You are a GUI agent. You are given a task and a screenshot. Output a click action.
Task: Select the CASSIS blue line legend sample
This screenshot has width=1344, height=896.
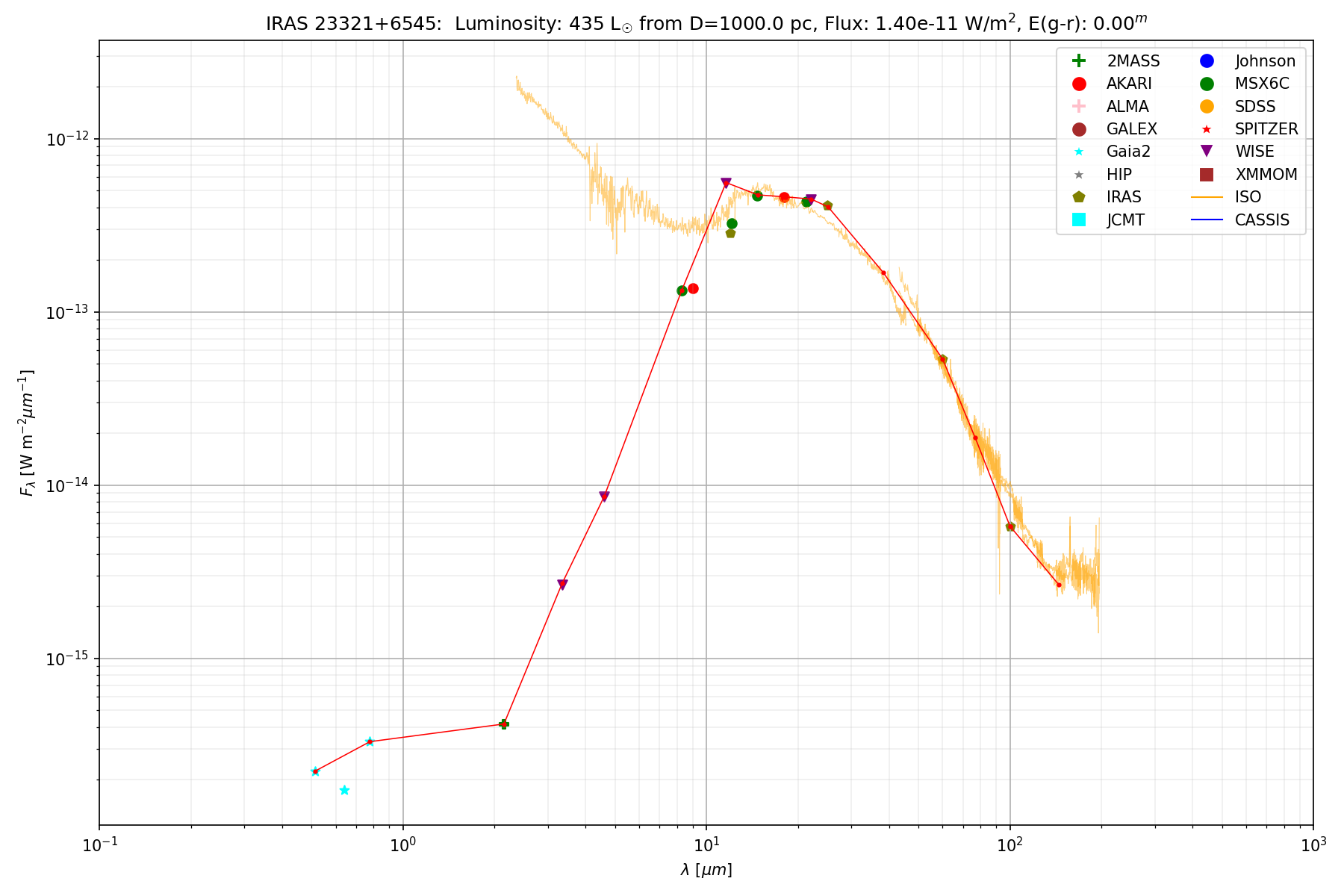(1207, 220)
